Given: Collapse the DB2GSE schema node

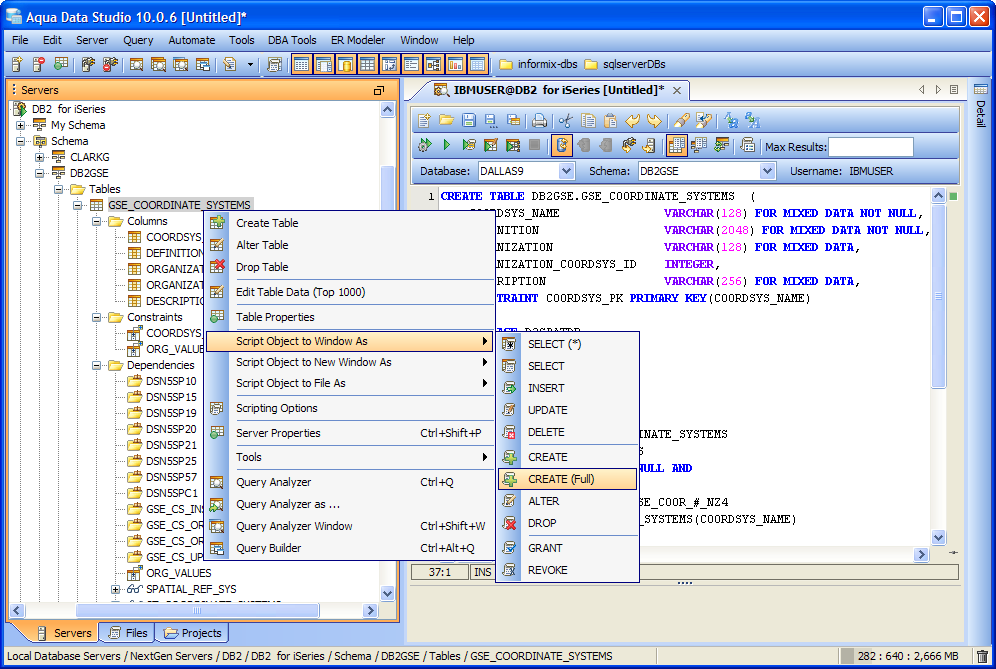Looking at the screenshot, I should [40, 173].
